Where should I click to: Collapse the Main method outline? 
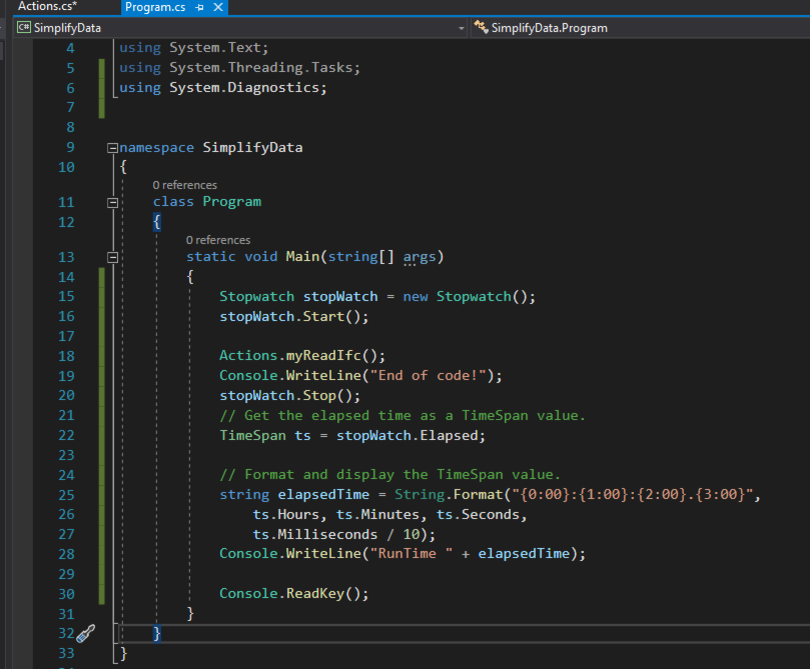click(112, 257)
